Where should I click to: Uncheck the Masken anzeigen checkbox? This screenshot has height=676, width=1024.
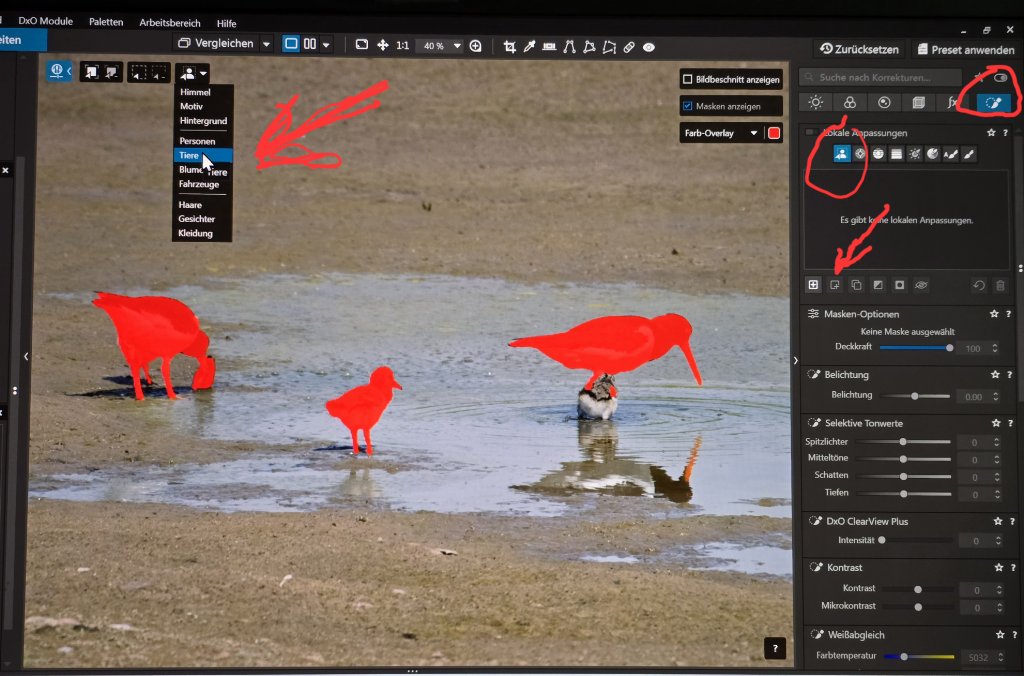[687, 106]
